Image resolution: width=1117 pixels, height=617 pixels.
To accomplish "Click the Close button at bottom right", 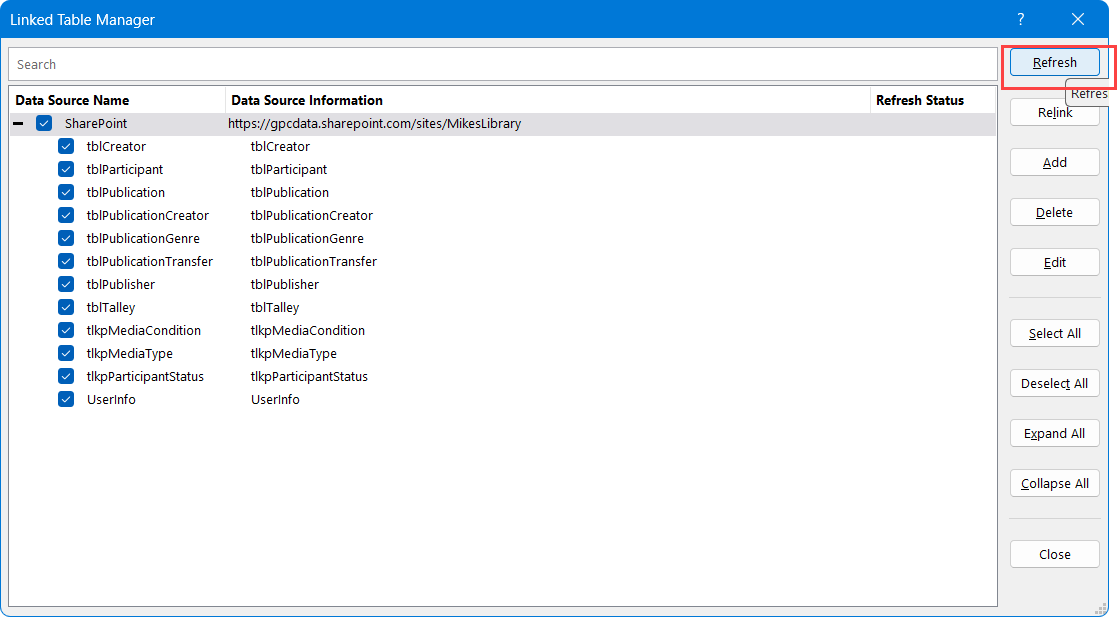I will pos(1054,554).
